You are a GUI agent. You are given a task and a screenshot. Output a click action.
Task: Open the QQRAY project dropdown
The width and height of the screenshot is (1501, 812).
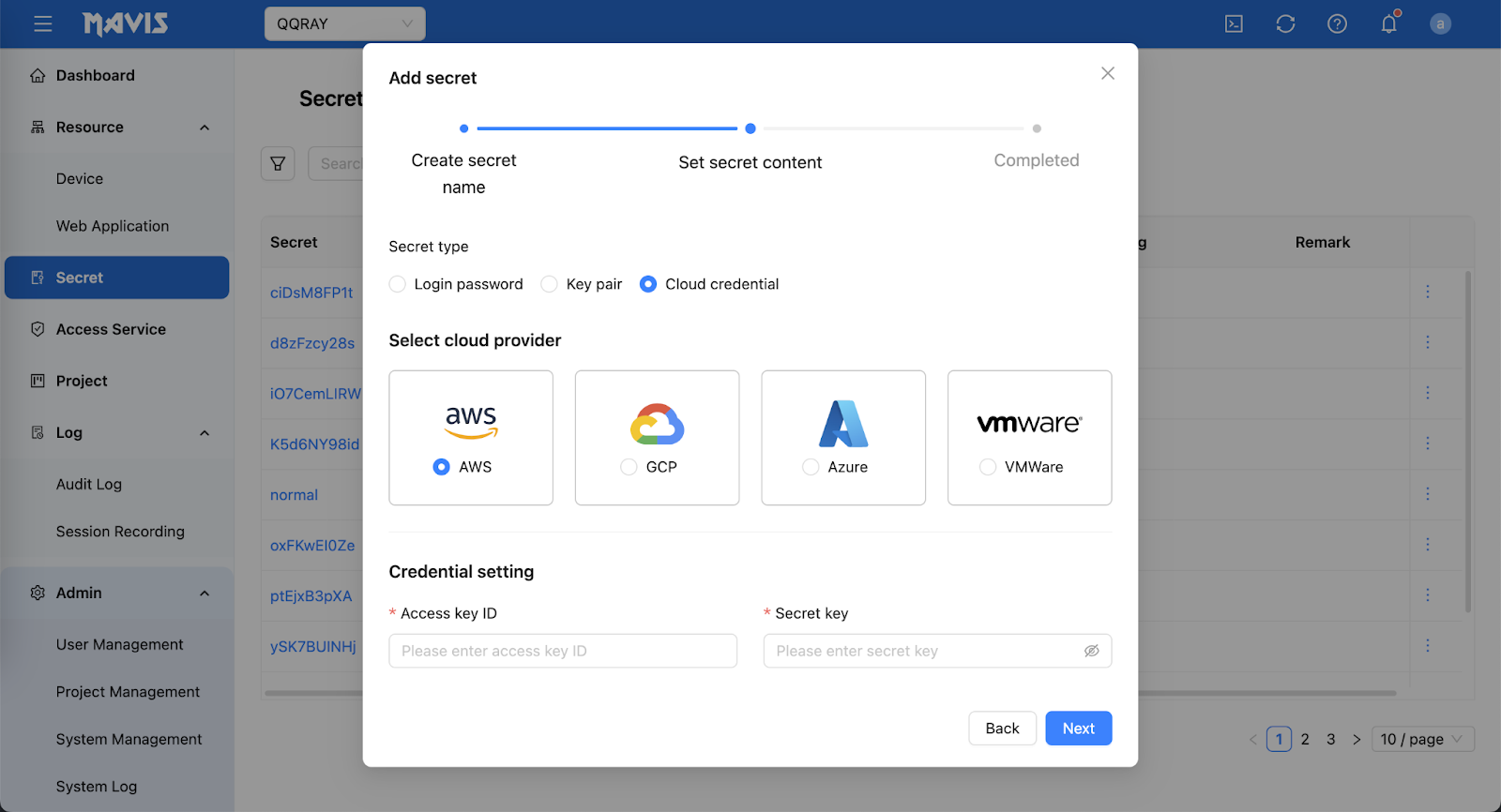[344, 24]
